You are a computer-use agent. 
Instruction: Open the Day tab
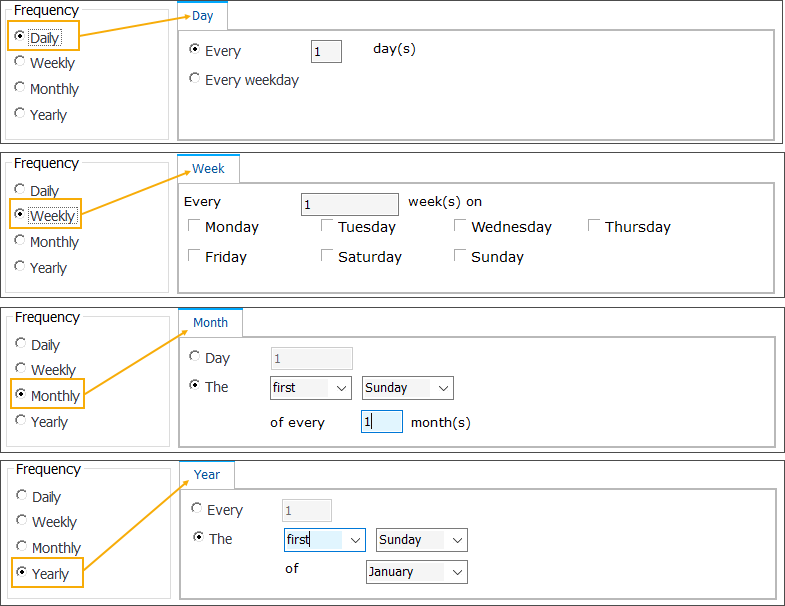[x=203, y=16]
